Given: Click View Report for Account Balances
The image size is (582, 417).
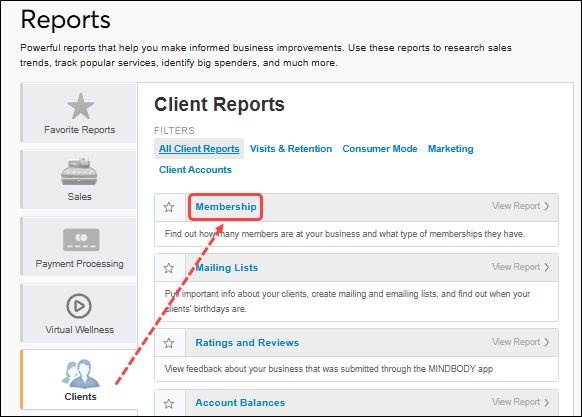Looking at the screenshot, I should coord(516,402).
